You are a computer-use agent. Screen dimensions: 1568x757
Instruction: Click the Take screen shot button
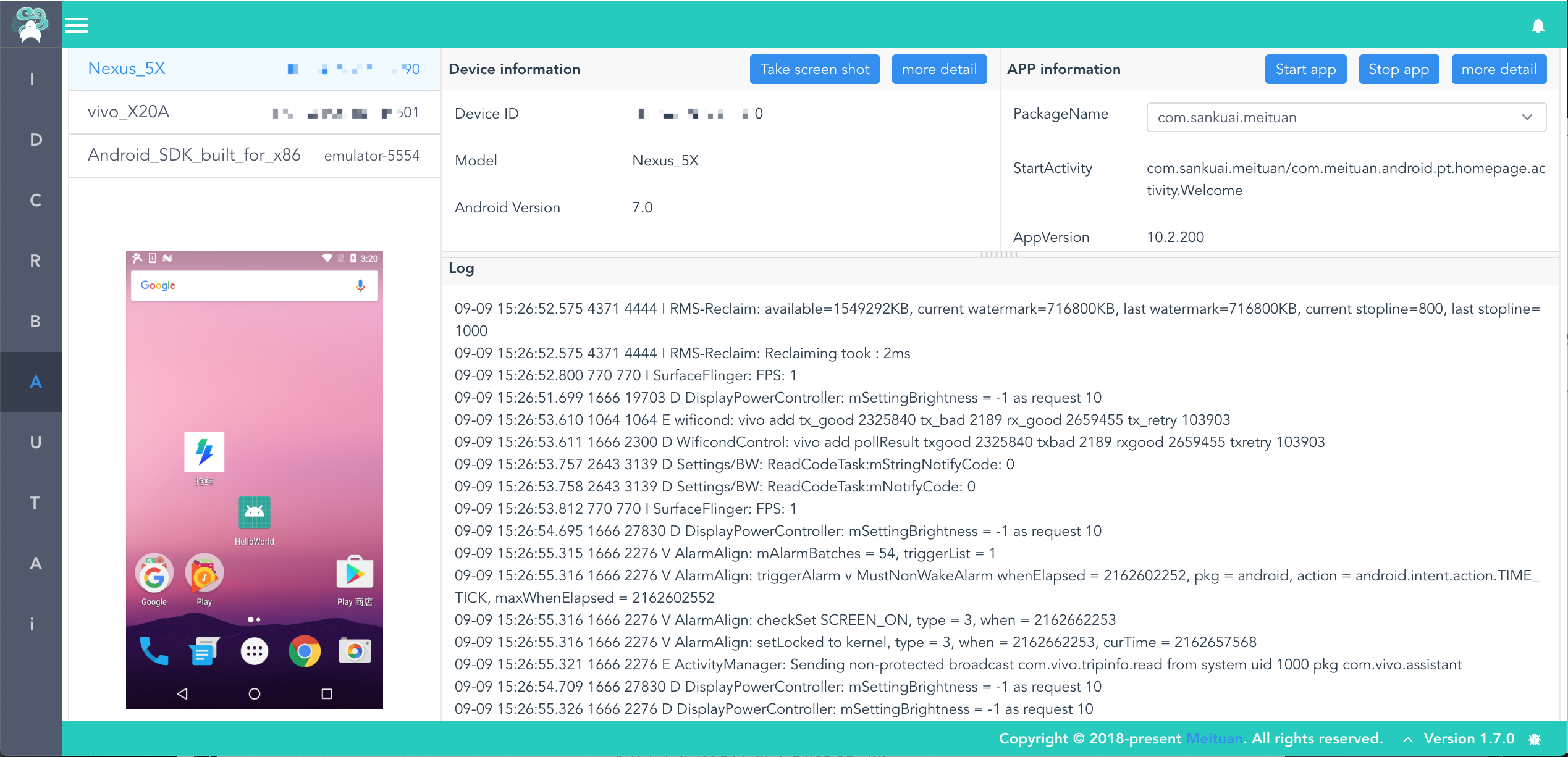[x=814, y=69]
